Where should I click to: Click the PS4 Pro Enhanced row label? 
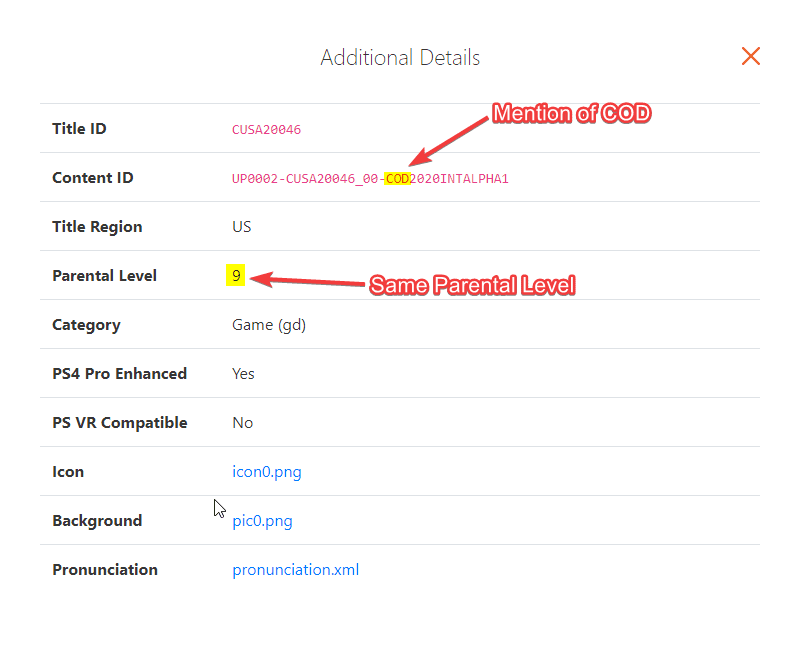click(x=119, y=374)
